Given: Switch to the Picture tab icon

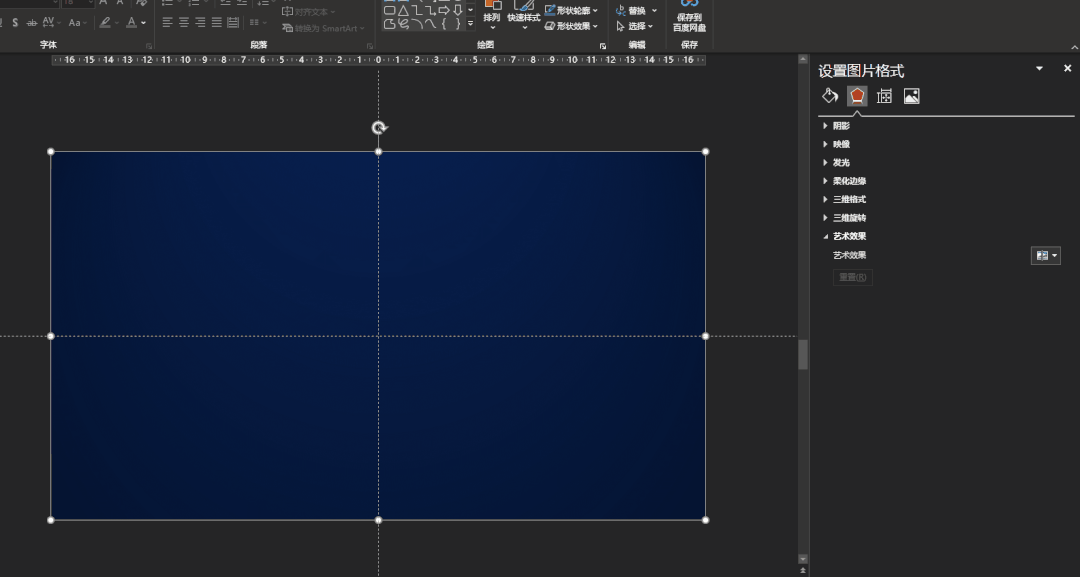Looking at the screenshot, I should point(911,96).
